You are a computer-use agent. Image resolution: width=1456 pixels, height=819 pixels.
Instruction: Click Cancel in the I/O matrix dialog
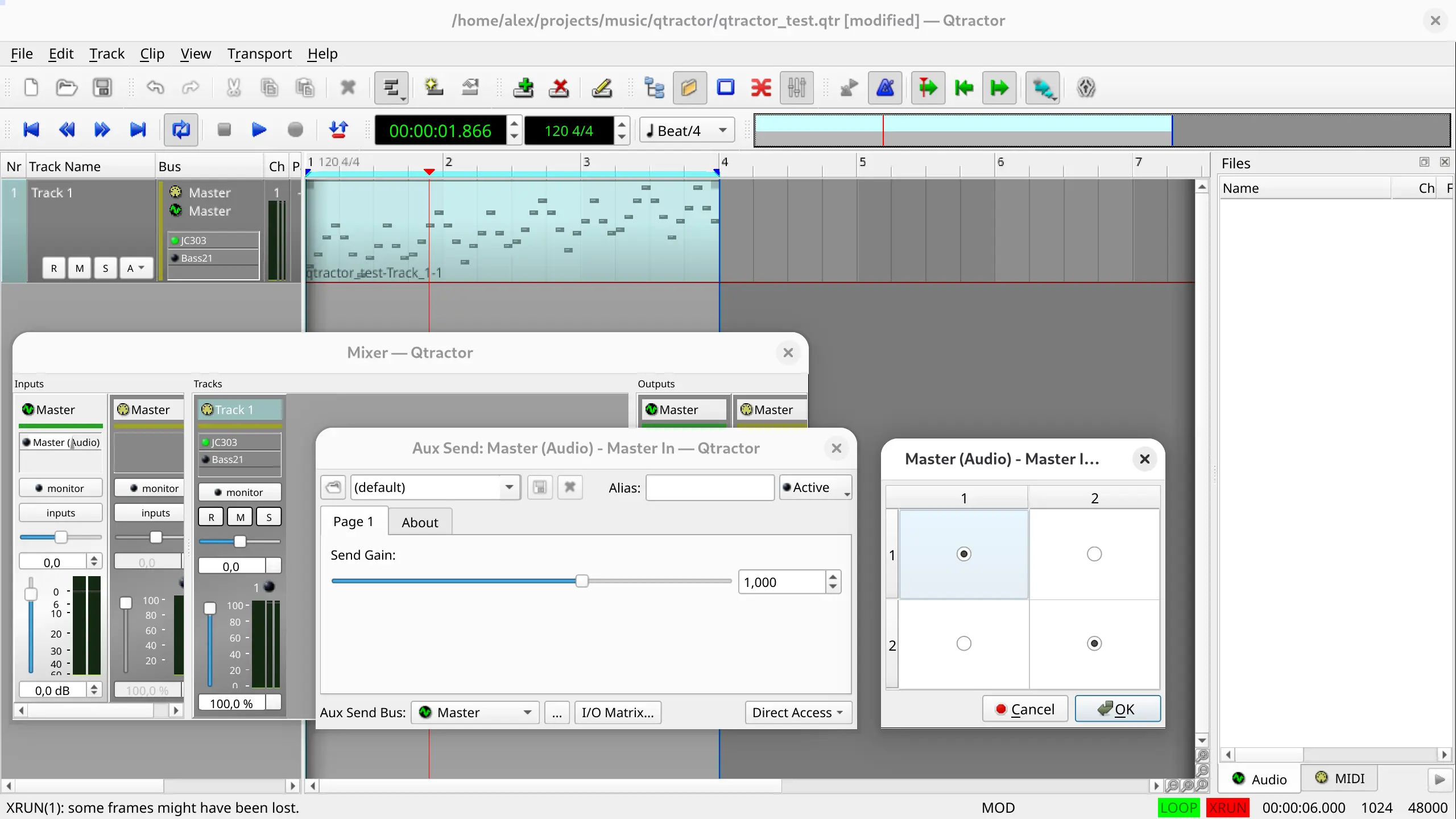coord(1025,709)
